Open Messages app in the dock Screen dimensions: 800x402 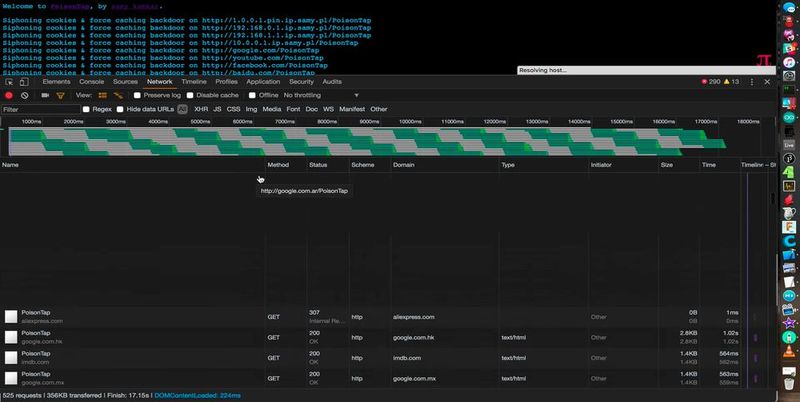click(x=789, y=8)
